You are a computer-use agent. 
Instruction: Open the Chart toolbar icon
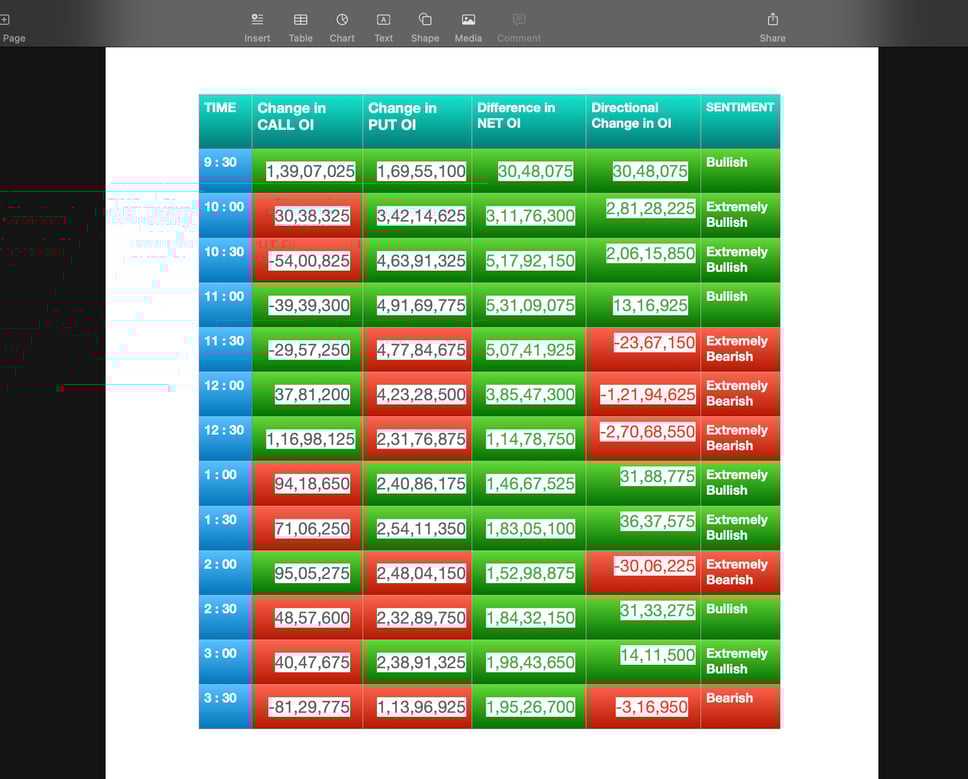pyautogui.click(x=342, y=20)
